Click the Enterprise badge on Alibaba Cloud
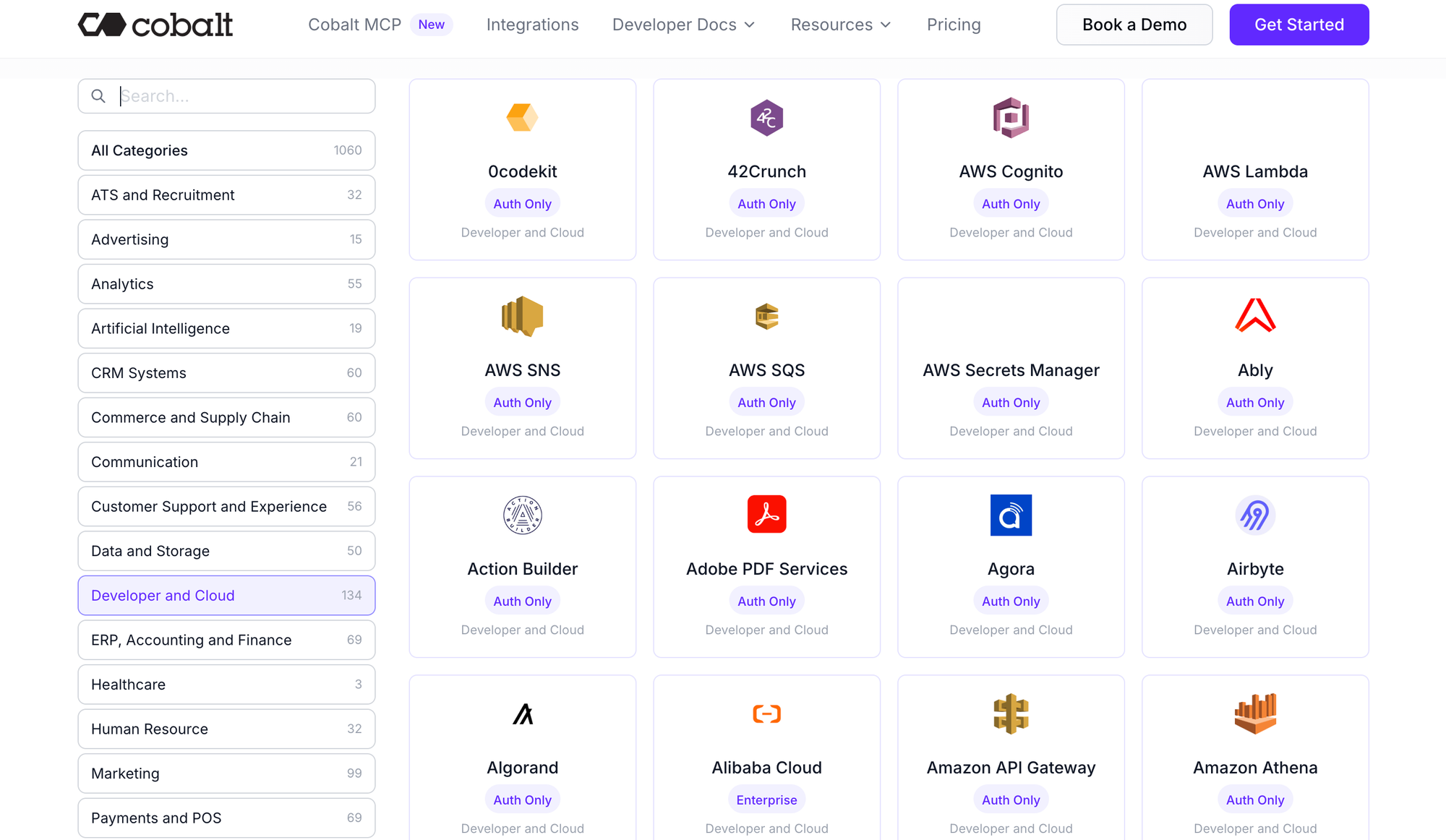The height and width of the screenshot is (840, 1446). (766, 800)
